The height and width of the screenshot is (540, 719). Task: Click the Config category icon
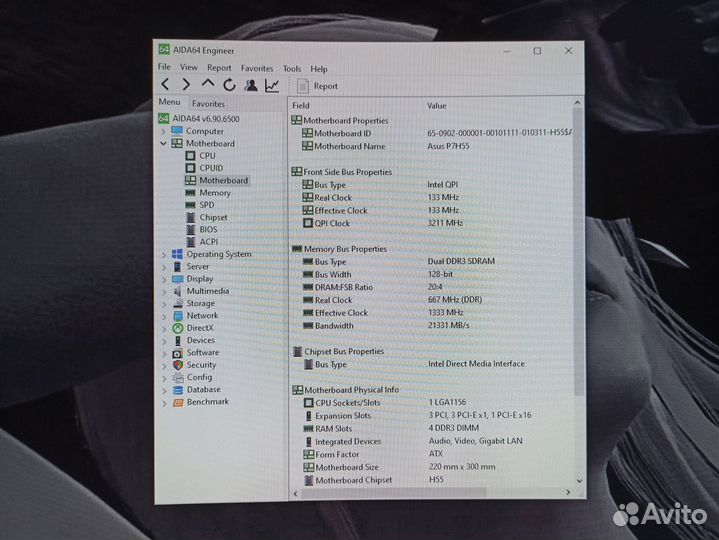[178, 377]
